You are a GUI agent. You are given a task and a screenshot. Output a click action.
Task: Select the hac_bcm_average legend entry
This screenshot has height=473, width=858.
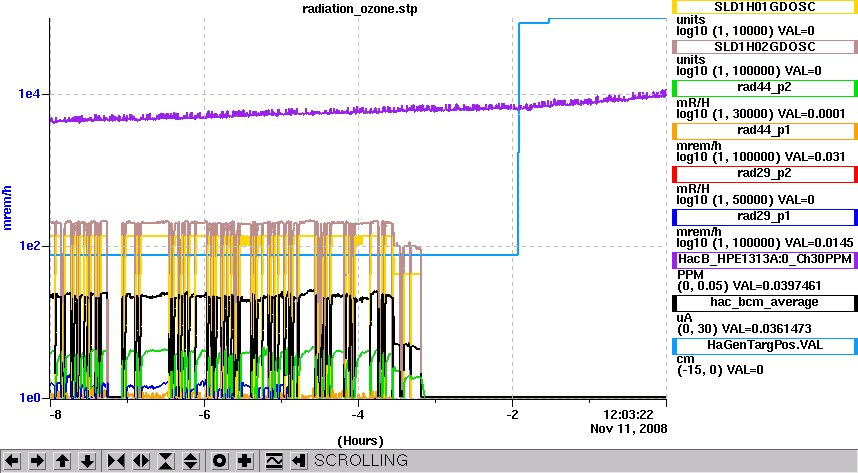click(764, 302)
